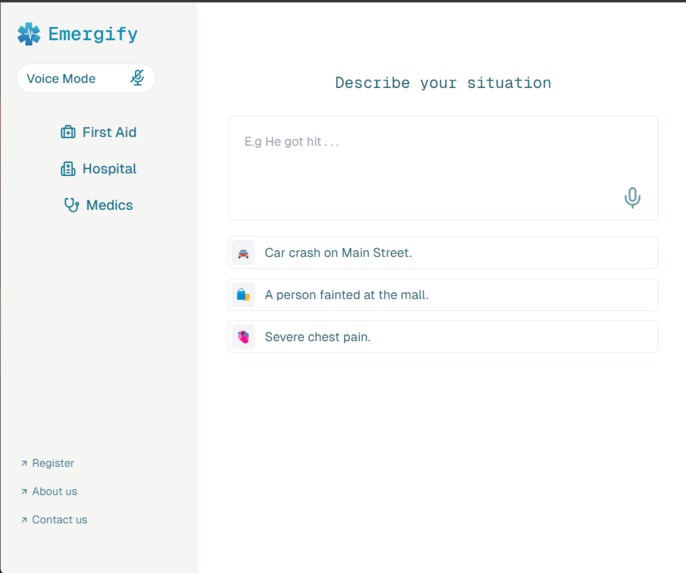Viewport: 686px width, 573px height.
Task: Select the 'Severe chest pain.' suggestion
Action: pyautogui.click(x=443, y=337)
